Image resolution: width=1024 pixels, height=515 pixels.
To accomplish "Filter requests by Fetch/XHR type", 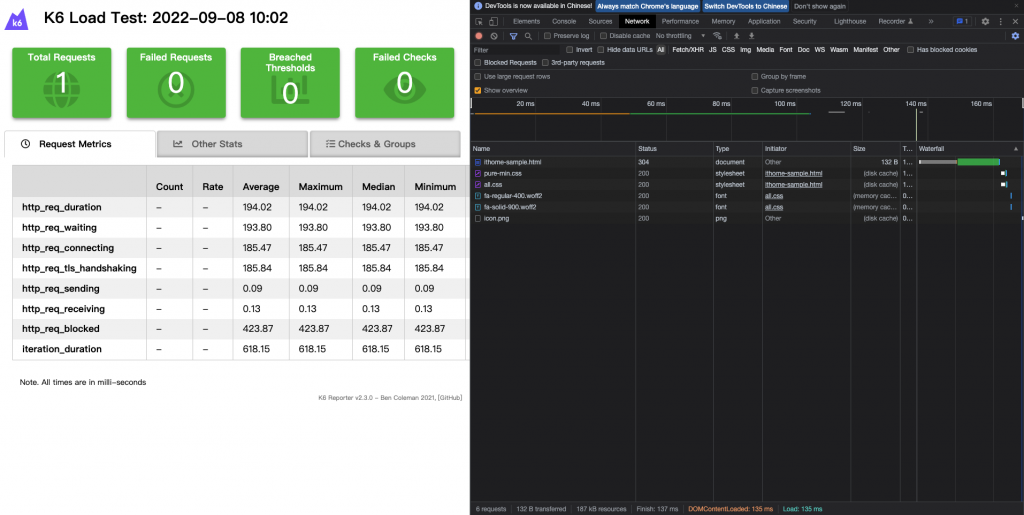I will [688, 50].
